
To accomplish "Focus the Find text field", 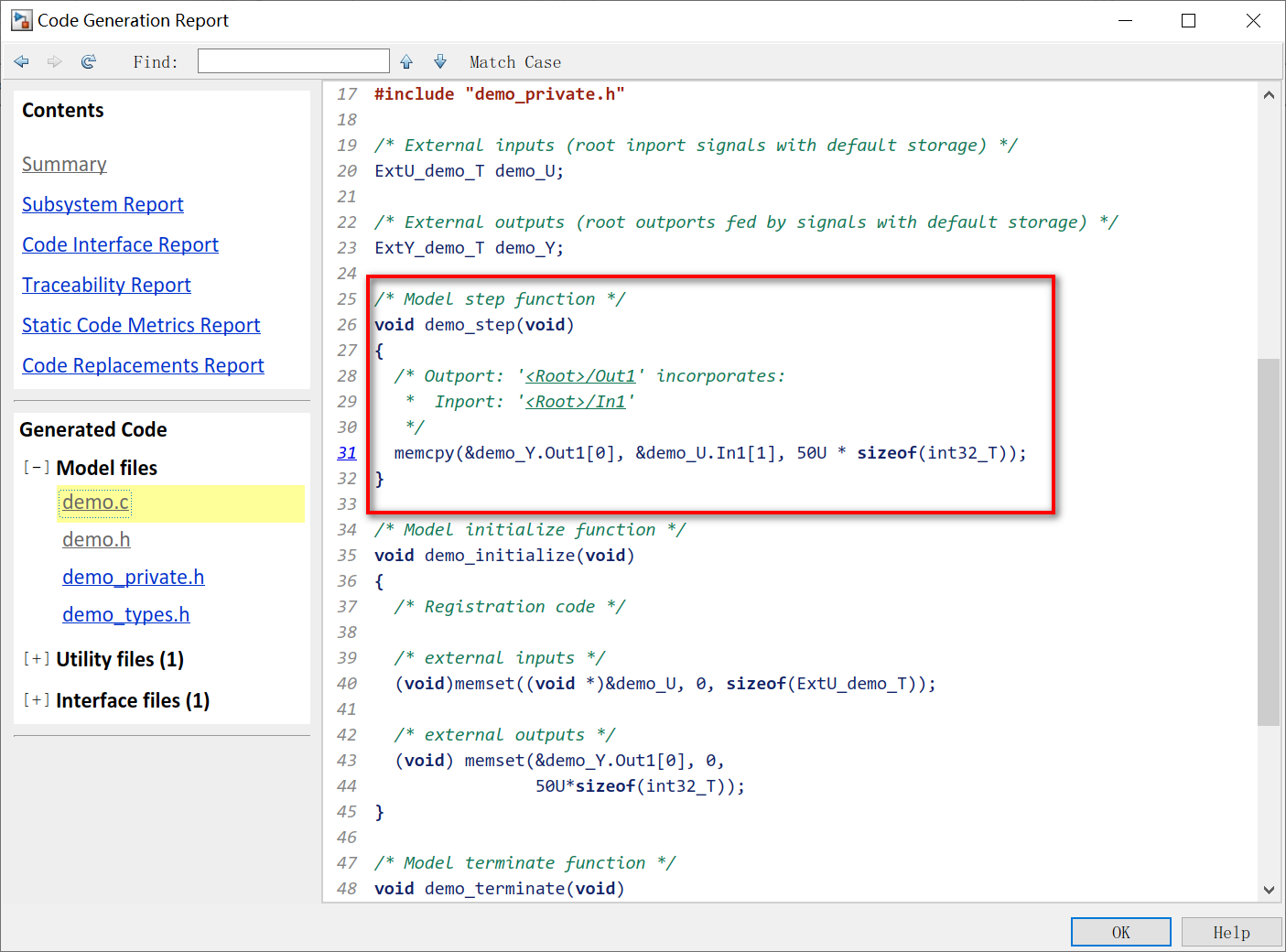I will point(294,61).
